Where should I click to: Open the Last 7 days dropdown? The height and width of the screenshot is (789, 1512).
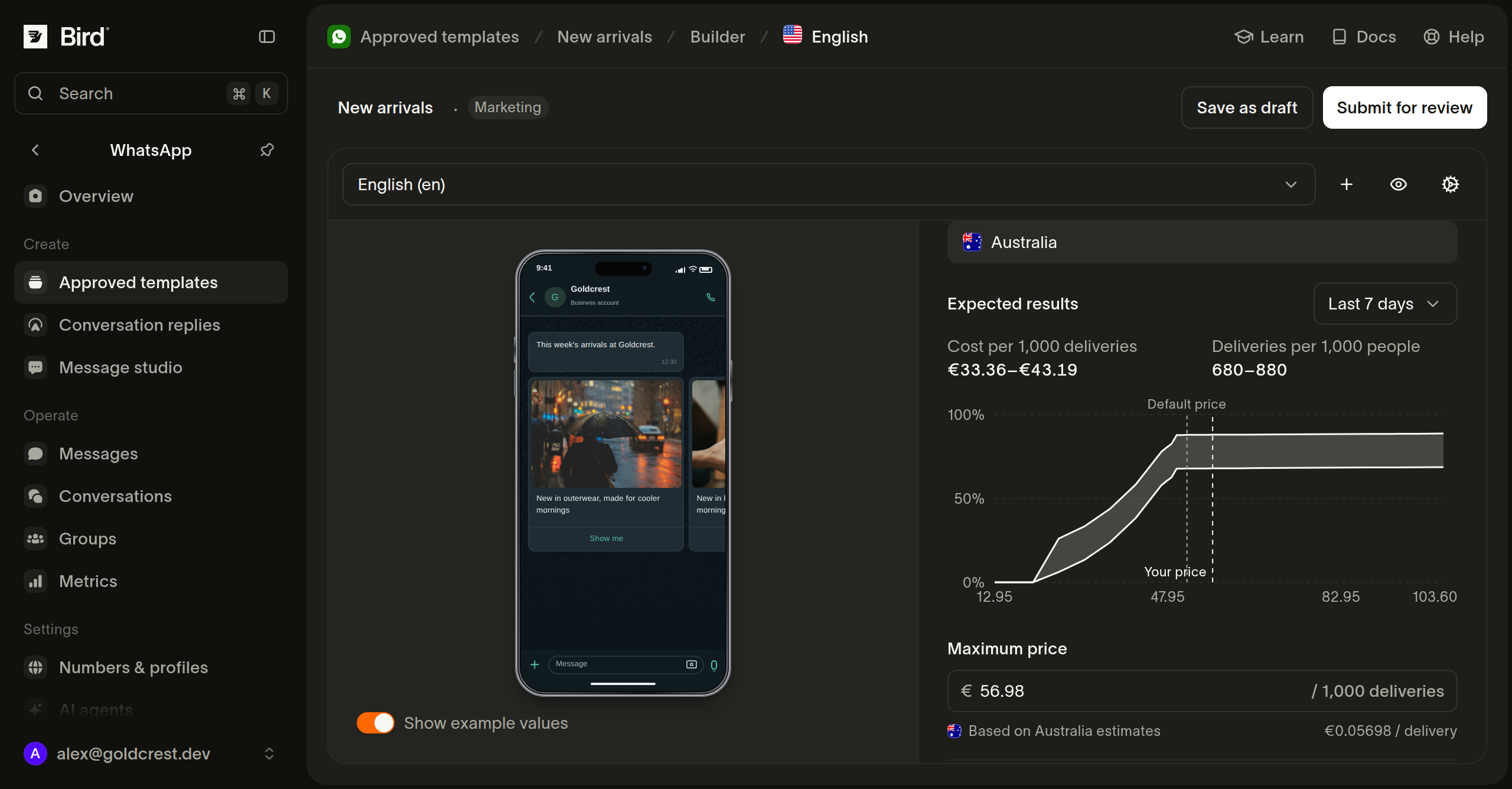pyautogui.click(x=1385, y=304)
